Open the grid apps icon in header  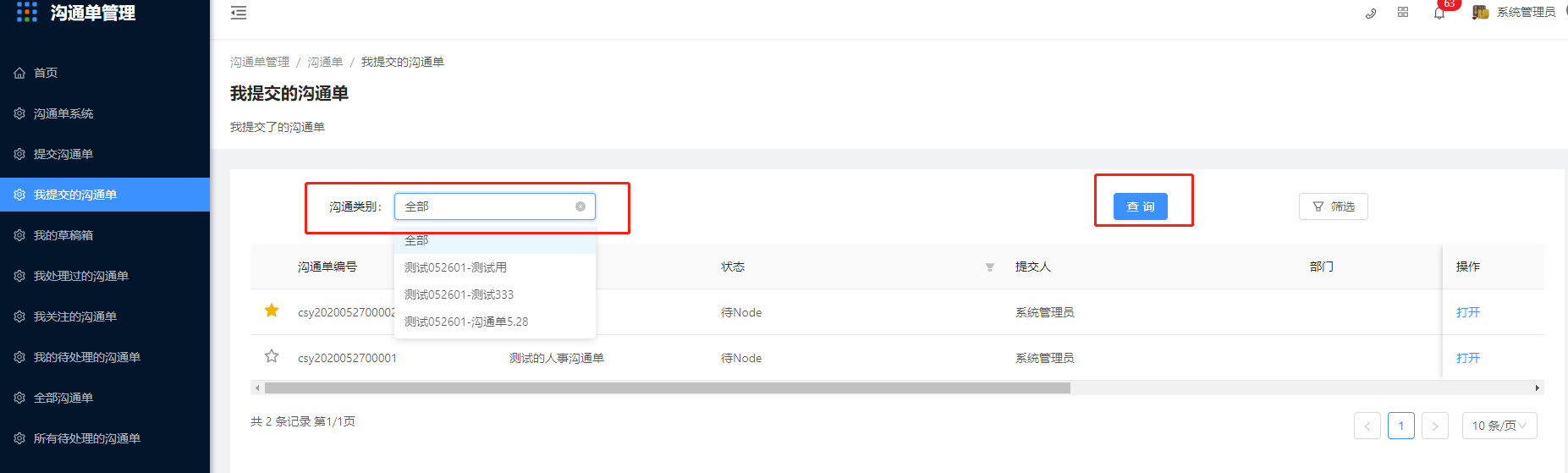pyautogui.click(x=1403, y=12)
